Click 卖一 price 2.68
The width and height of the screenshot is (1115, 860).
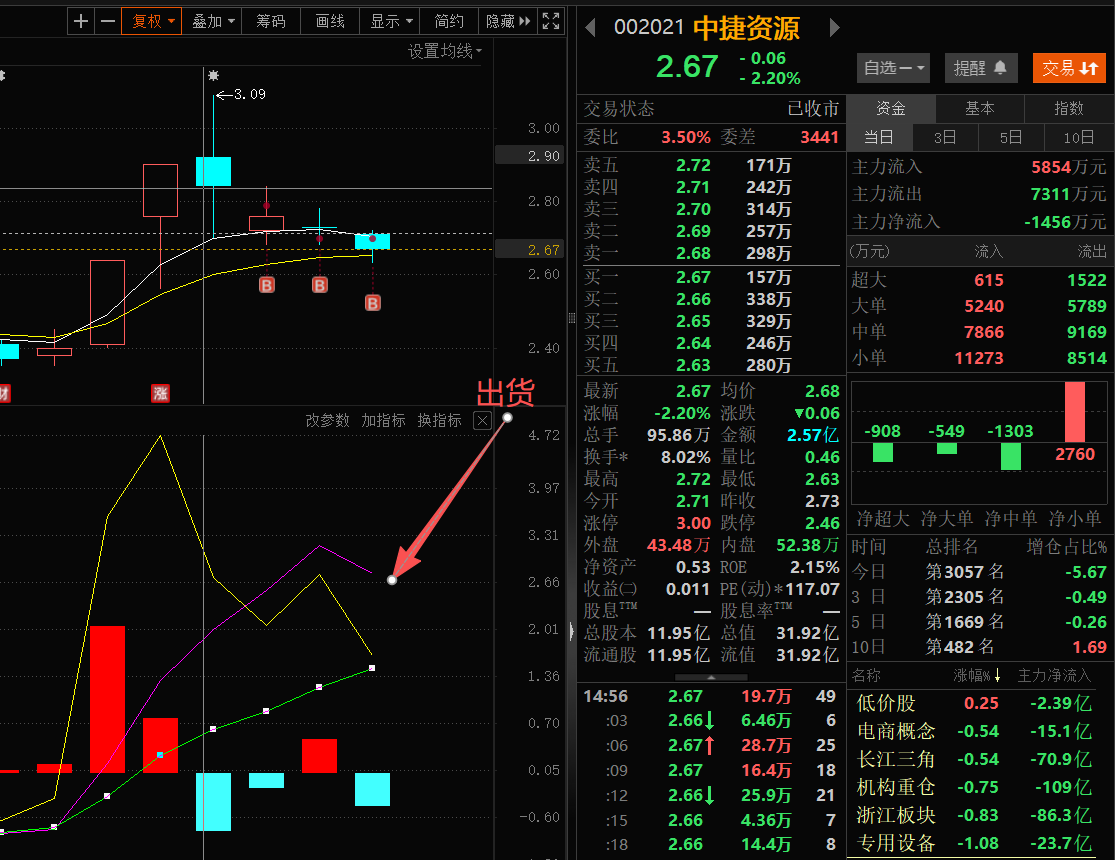coord(693,253)
